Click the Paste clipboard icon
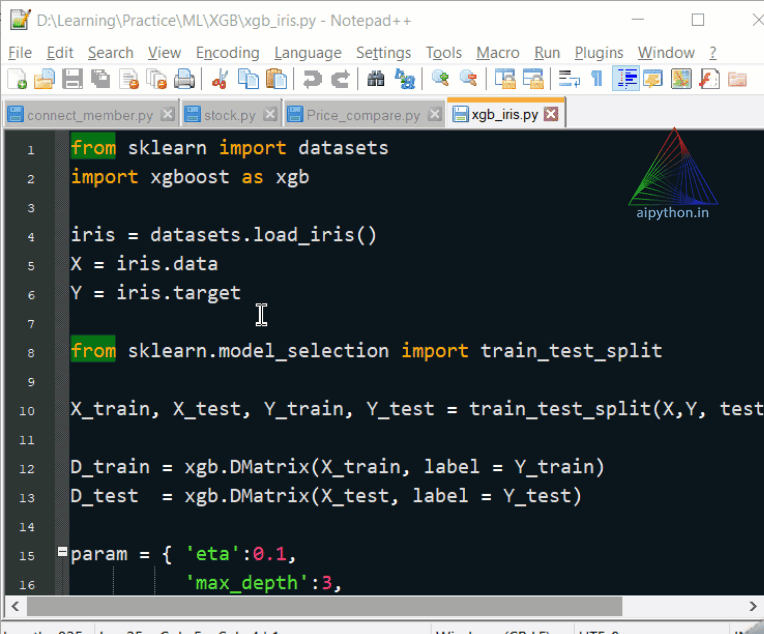 tap(277, 79)
